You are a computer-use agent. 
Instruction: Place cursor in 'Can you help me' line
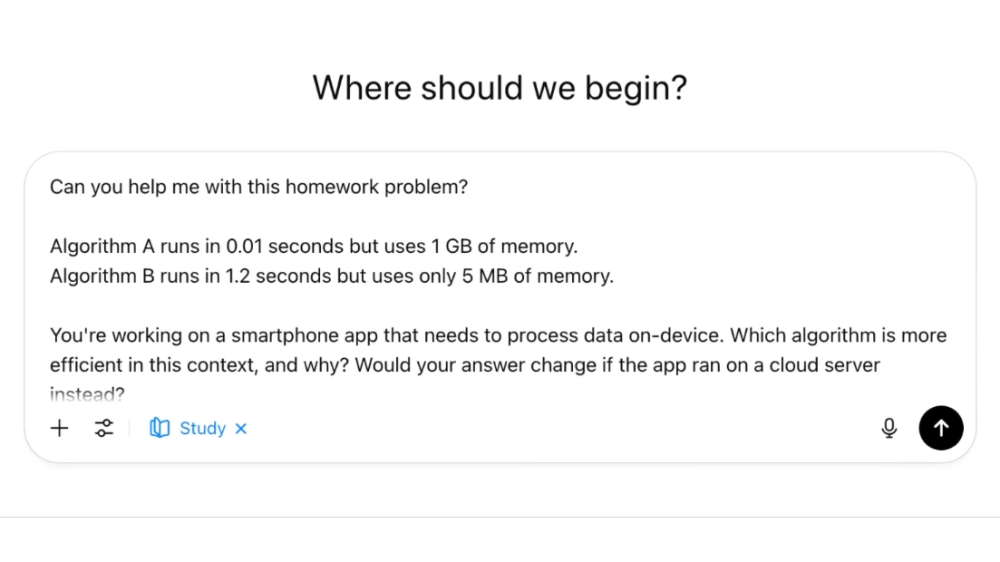pyautogui.click(x=259, y=187)
